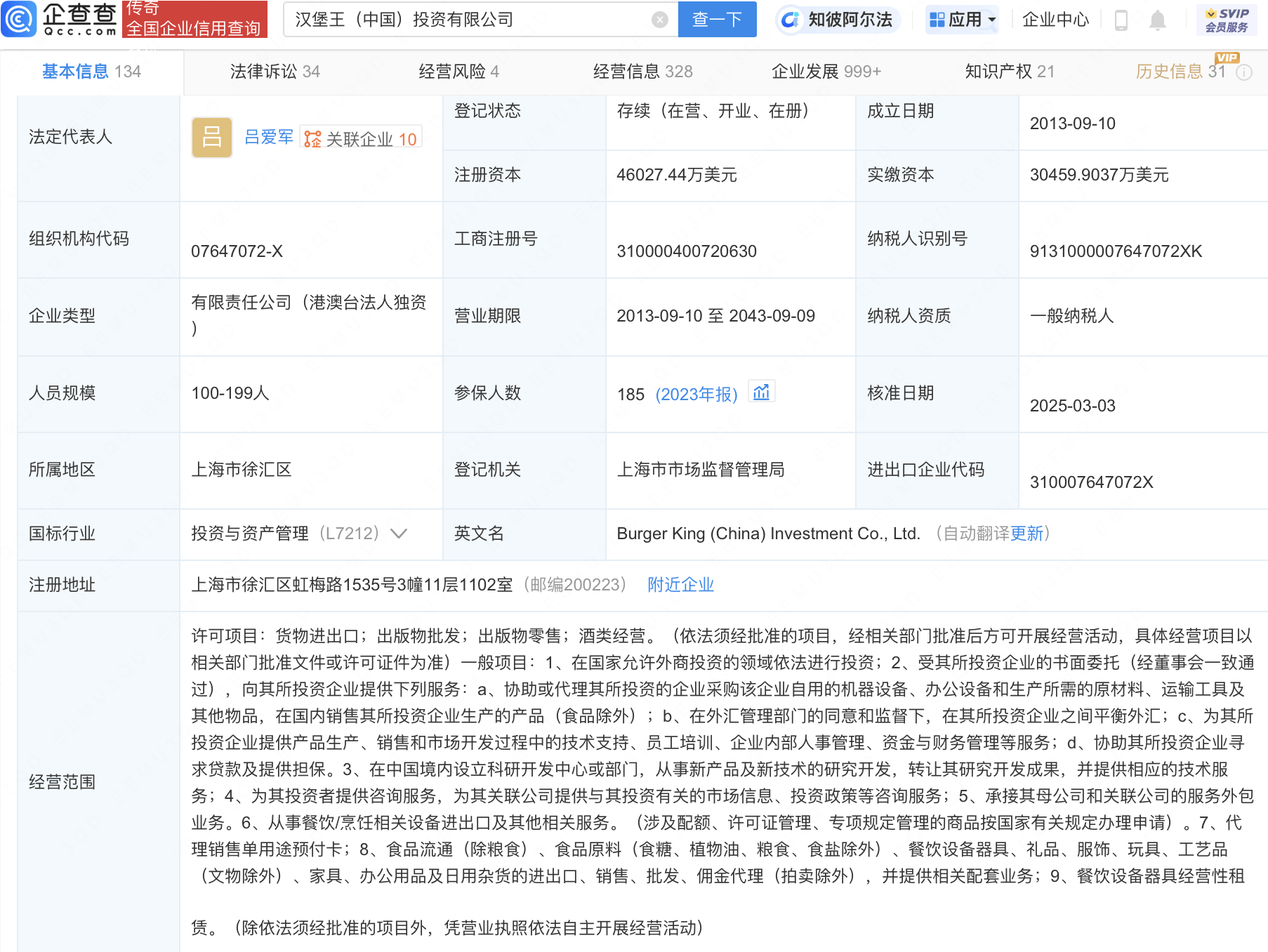The height and width of the screenshot is (952, 1268).
Task: Select 上海市市场监督管理局 registration authority
Action: [700, 470]
